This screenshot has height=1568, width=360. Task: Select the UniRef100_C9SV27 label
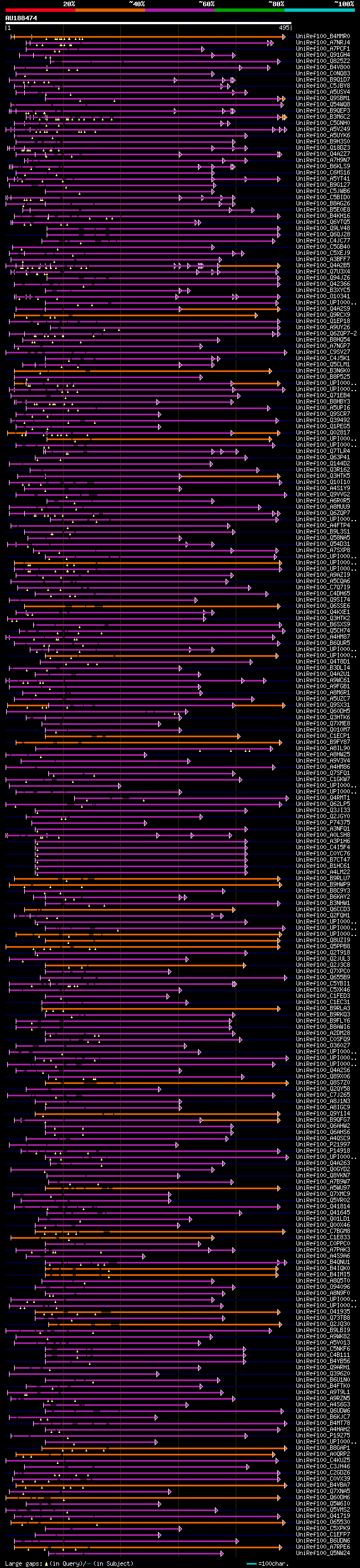[x=323, y=352]
